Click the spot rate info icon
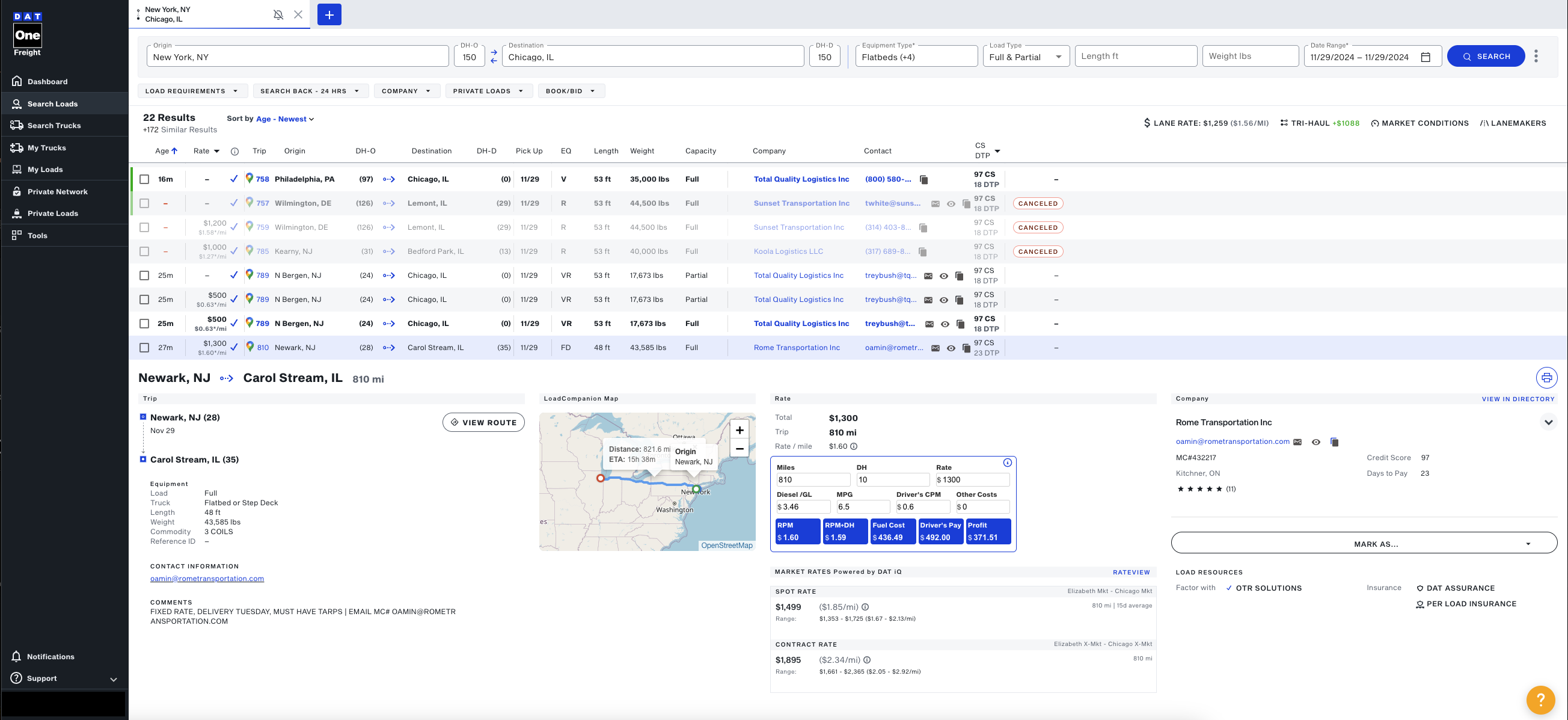1568x720 pixels. click(866, 608)
